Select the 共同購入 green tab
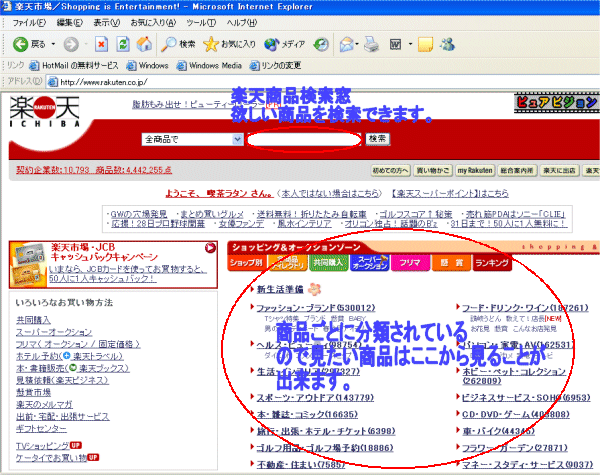 point(328,263)
